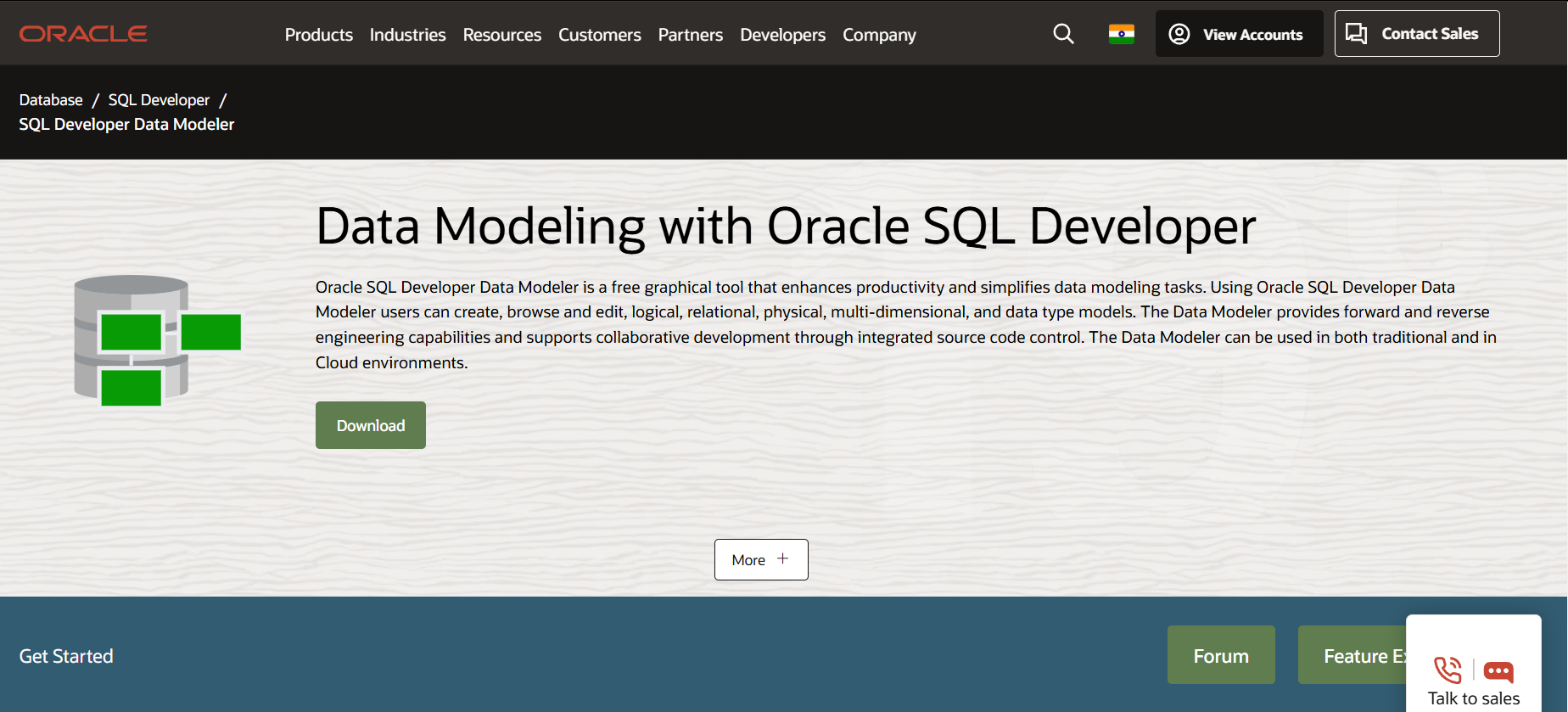Image resolution: width=1568 pixels, height=712 pixels.
Task: Click the Get Started heading
Action: pyautogui.click(x=66, y=656)
